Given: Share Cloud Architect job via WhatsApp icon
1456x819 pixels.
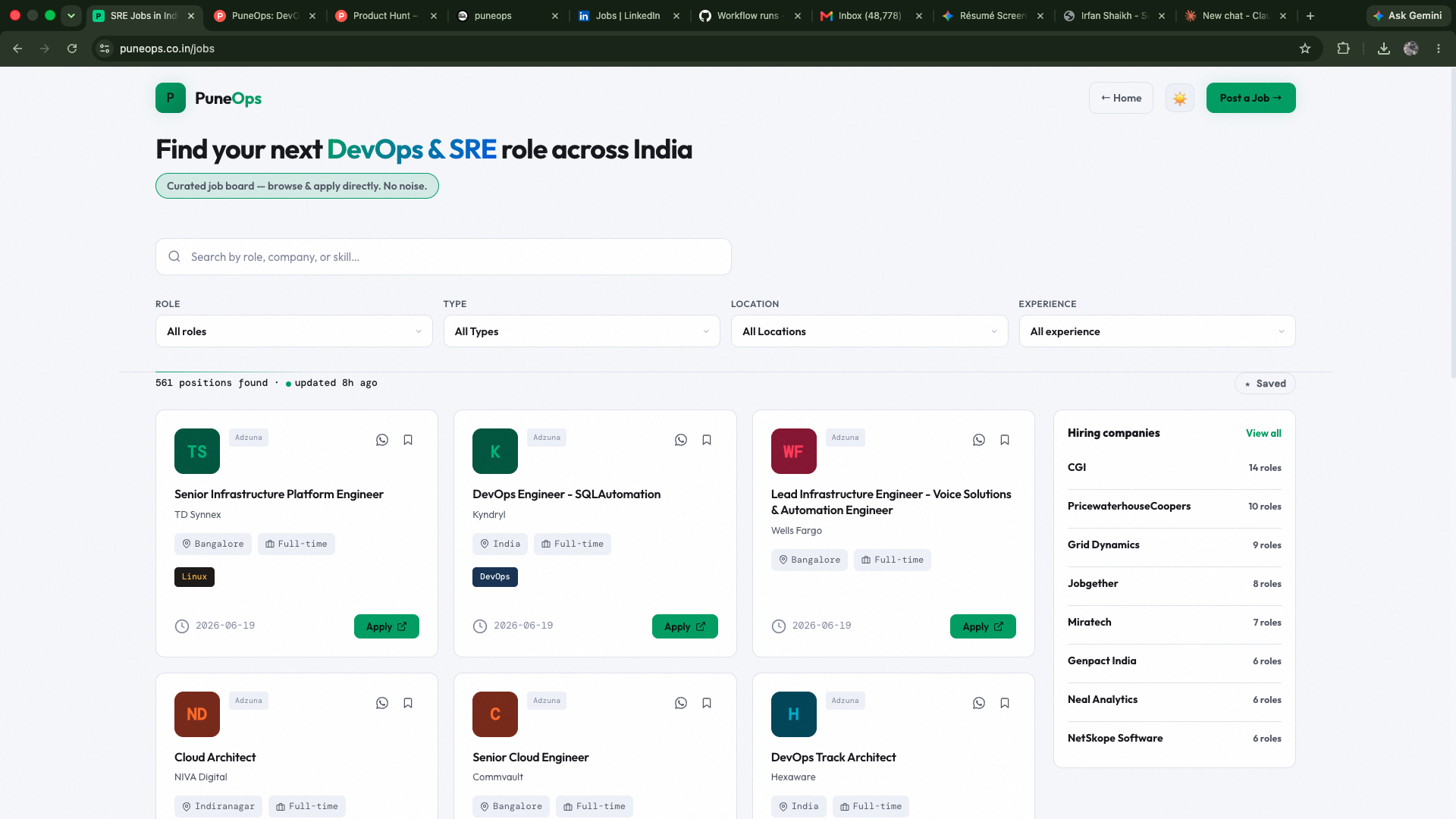Looking at the screenshot, I should tap(382, 703).
